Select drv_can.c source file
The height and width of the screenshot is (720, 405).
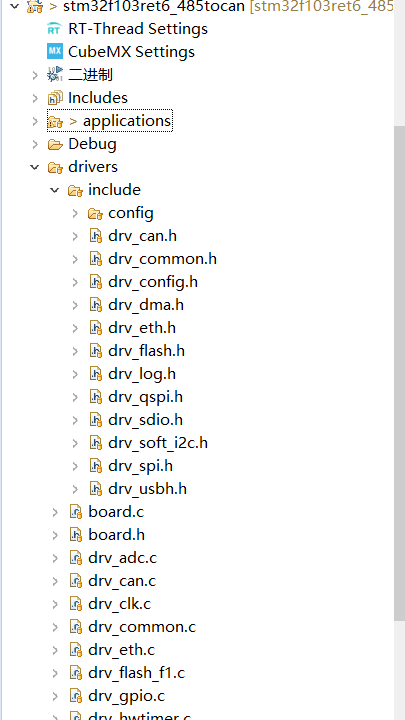point(122,581)
